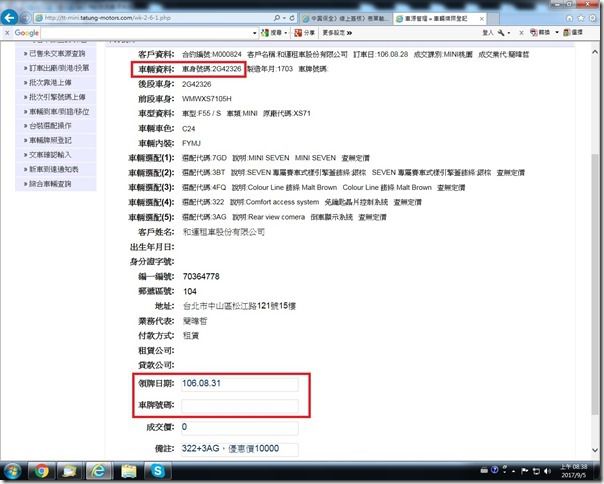Open the 已售未交車源查詢 sidebar link
The width and height of the screenshot is (604, 484).
pos(56,53)
